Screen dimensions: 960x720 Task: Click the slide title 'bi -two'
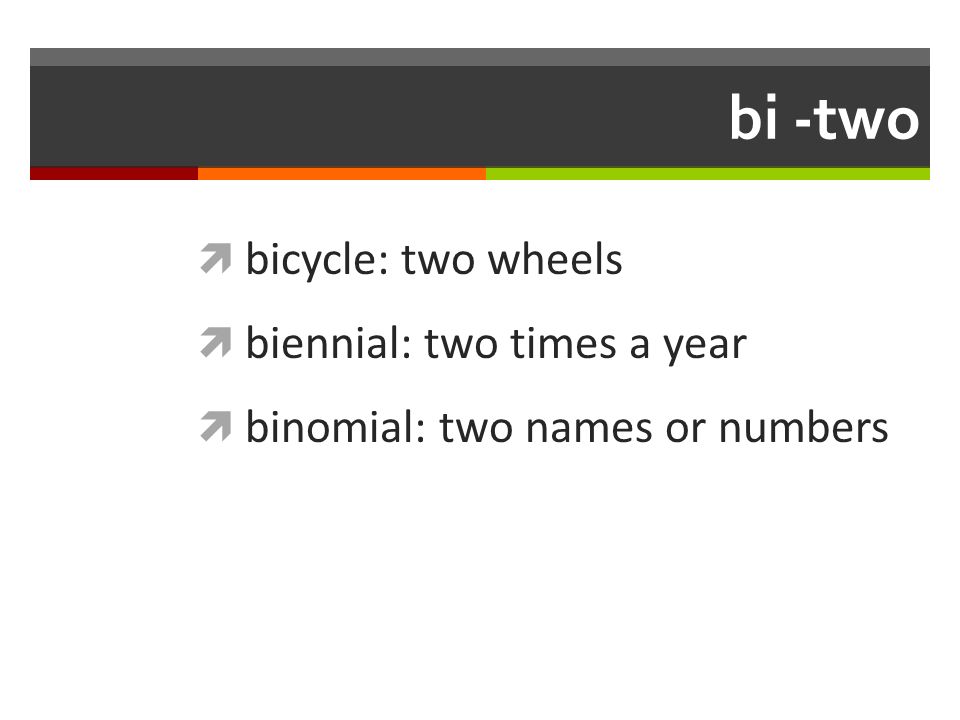coord(824,117)
